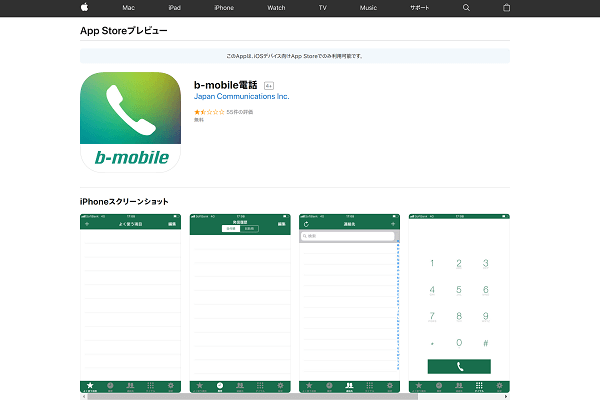Click the keypad tab icon in first screenshot

coord(150,387)
